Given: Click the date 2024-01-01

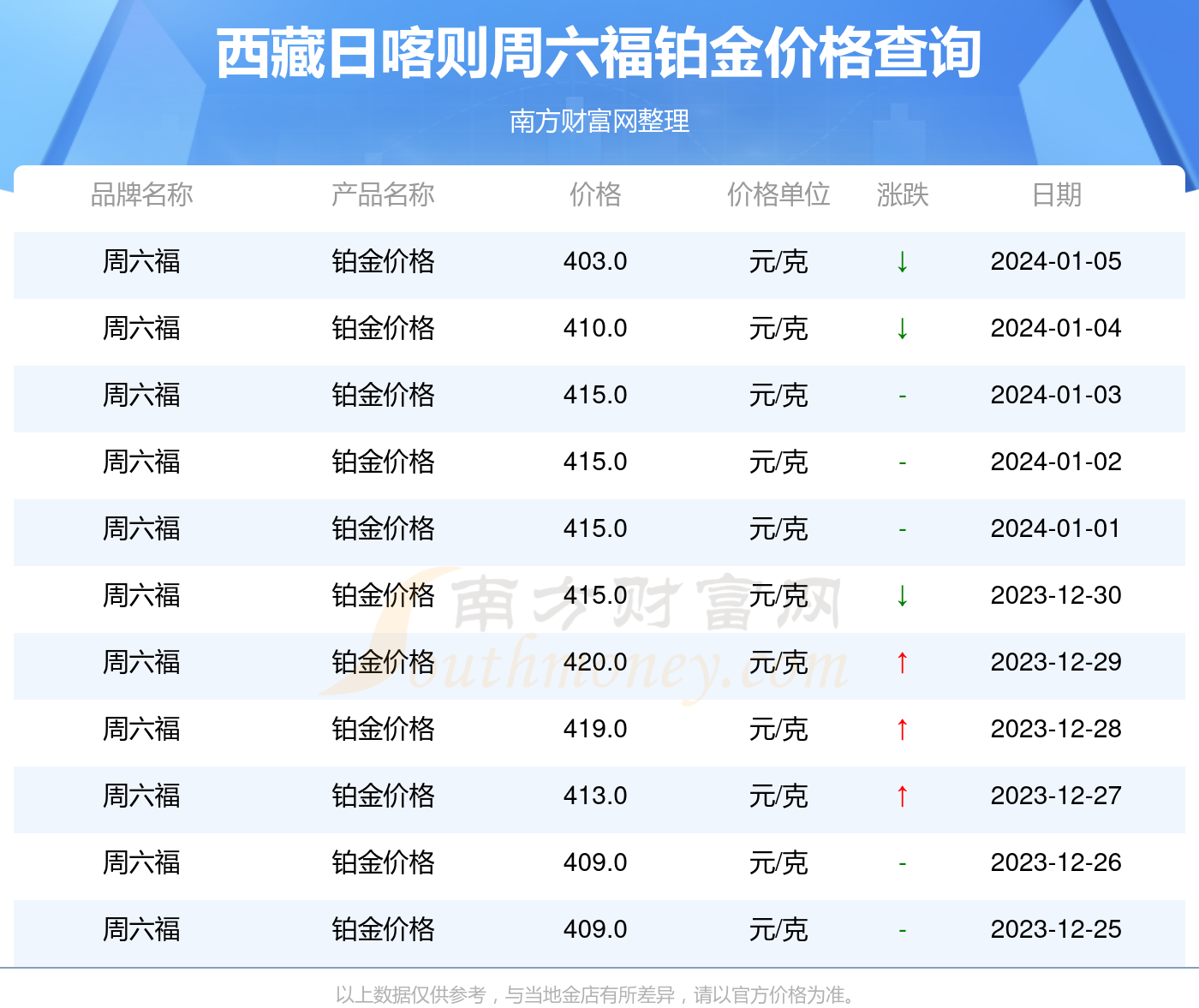Looking at the screenshot, I should (1056, 528).
